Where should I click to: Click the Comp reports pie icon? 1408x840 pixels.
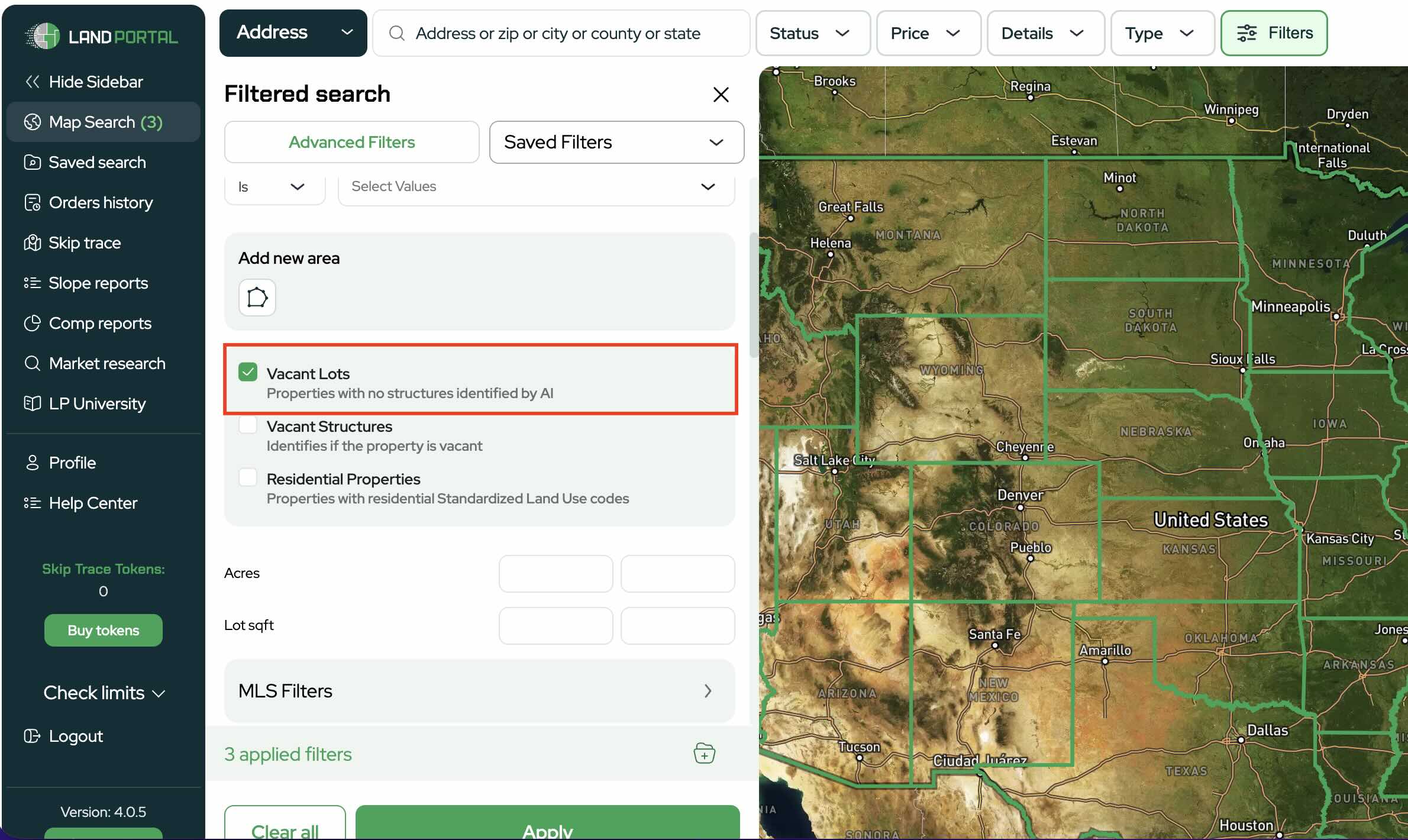32,323
